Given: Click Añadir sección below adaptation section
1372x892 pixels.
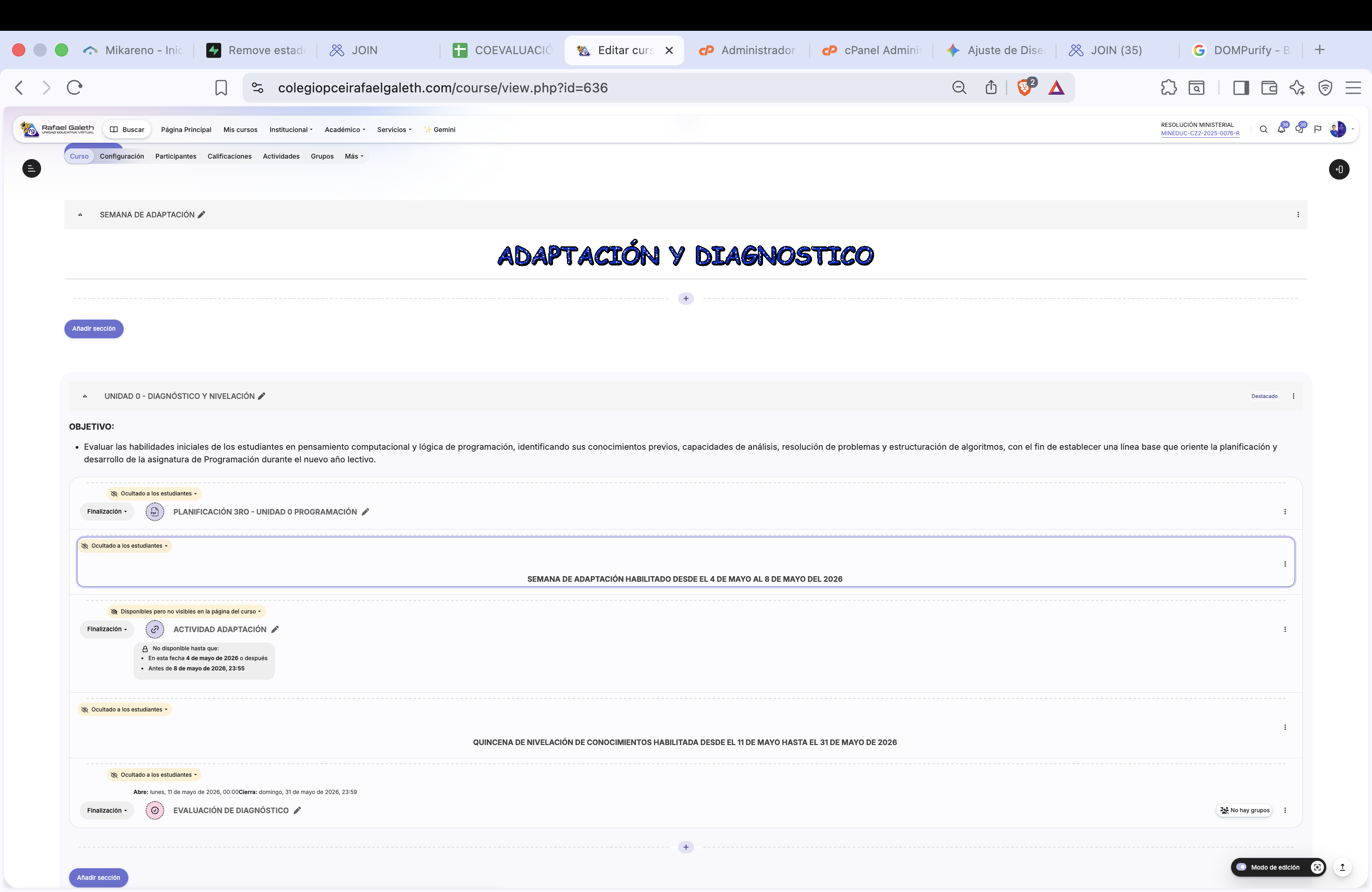Looking at the screenshot, I should [94, 328].
